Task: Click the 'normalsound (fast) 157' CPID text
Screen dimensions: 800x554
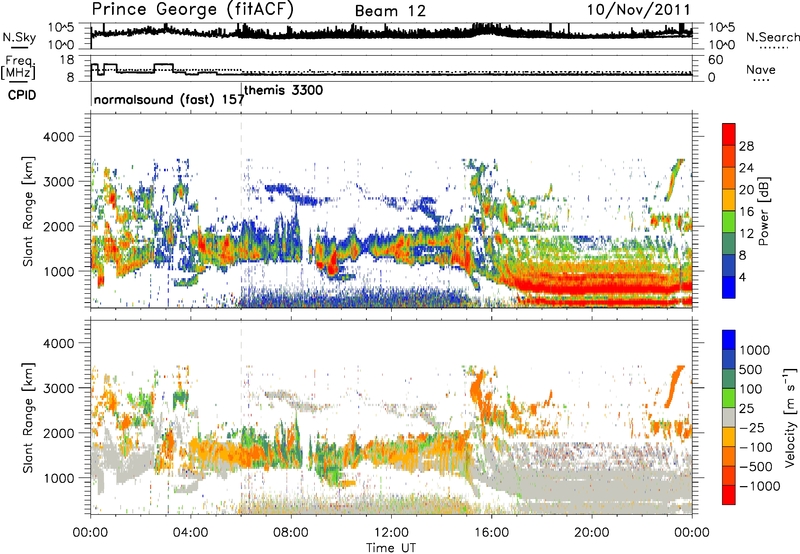Action: (169, 99)
